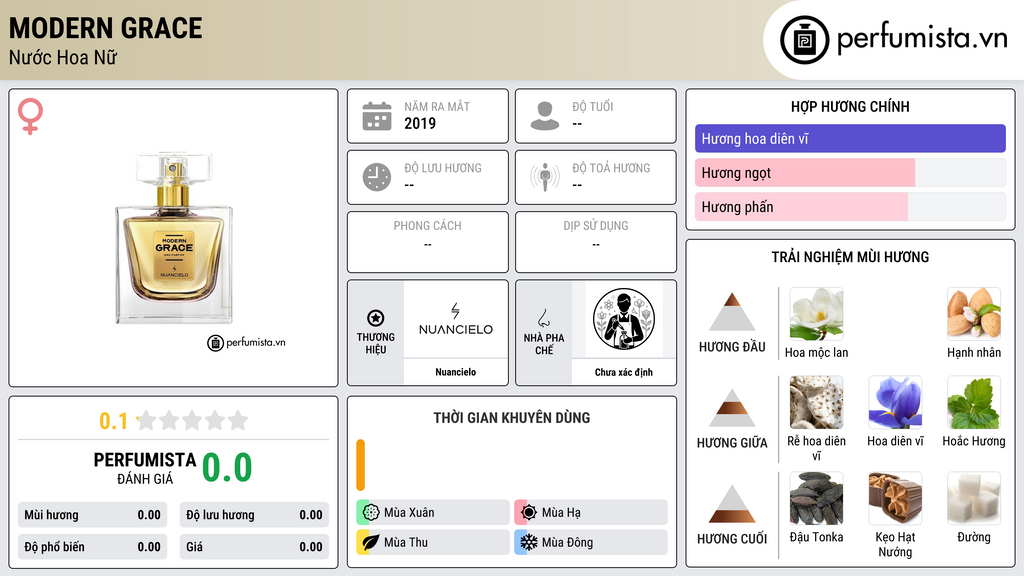
Task: Select the Hương phấn accord bar
Action: [850, 206]
